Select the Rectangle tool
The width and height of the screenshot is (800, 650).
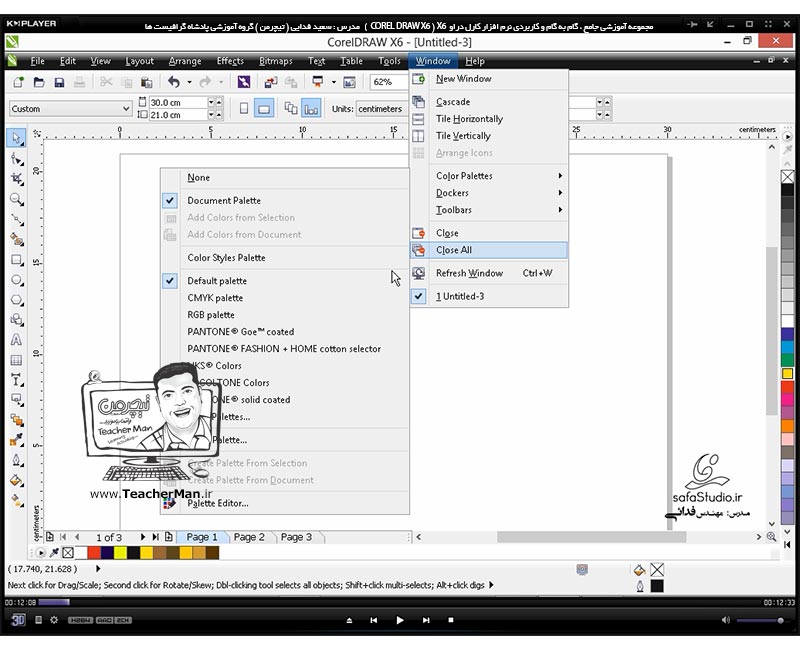(x=16, y=260)
